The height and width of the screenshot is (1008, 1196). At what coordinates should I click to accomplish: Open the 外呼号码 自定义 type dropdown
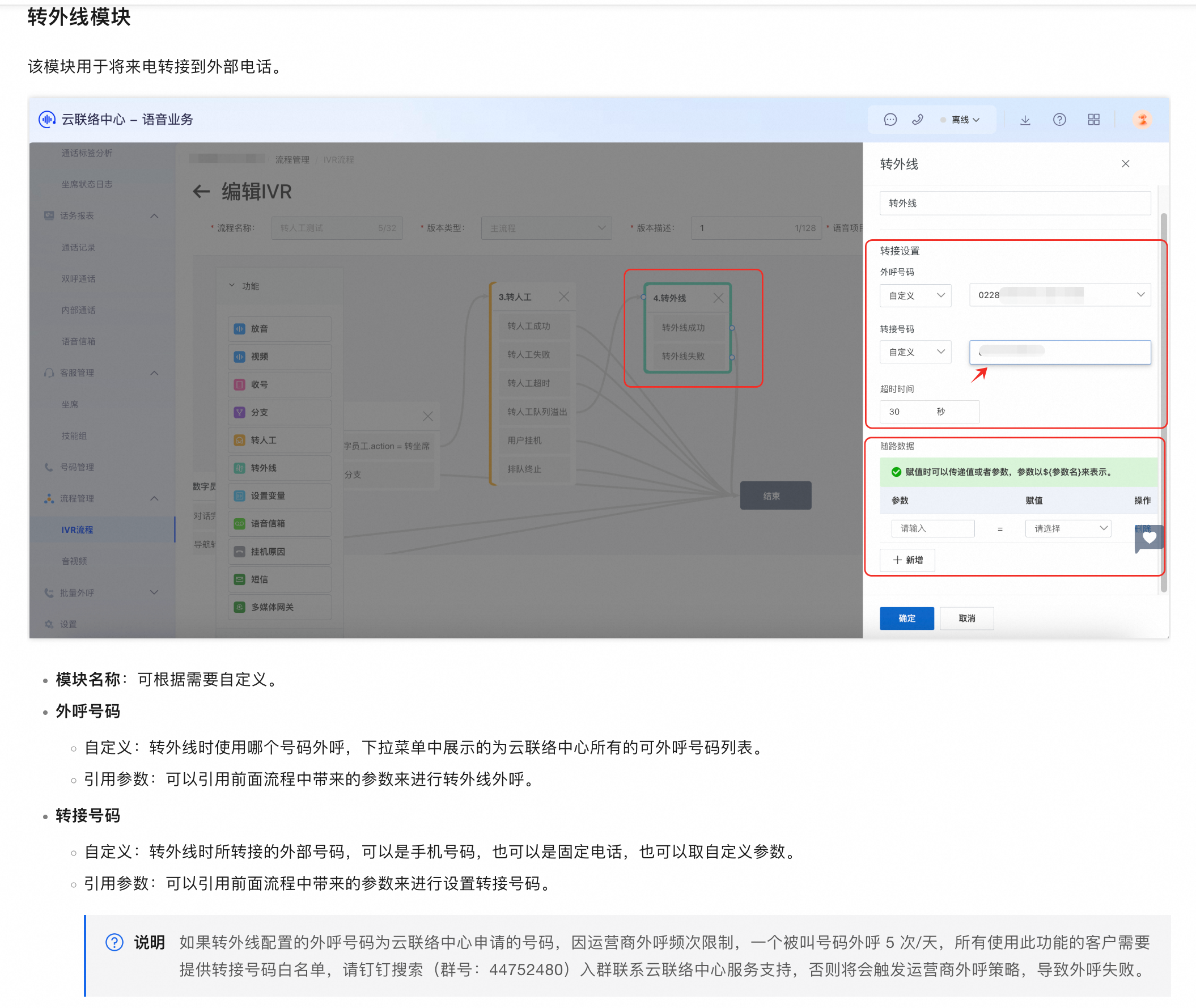915,295
